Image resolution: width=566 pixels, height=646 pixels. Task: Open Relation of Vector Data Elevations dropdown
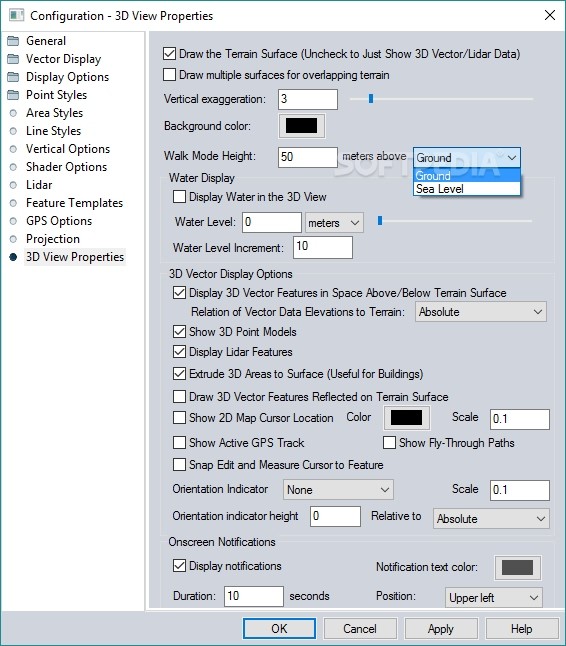coord(481,312)
